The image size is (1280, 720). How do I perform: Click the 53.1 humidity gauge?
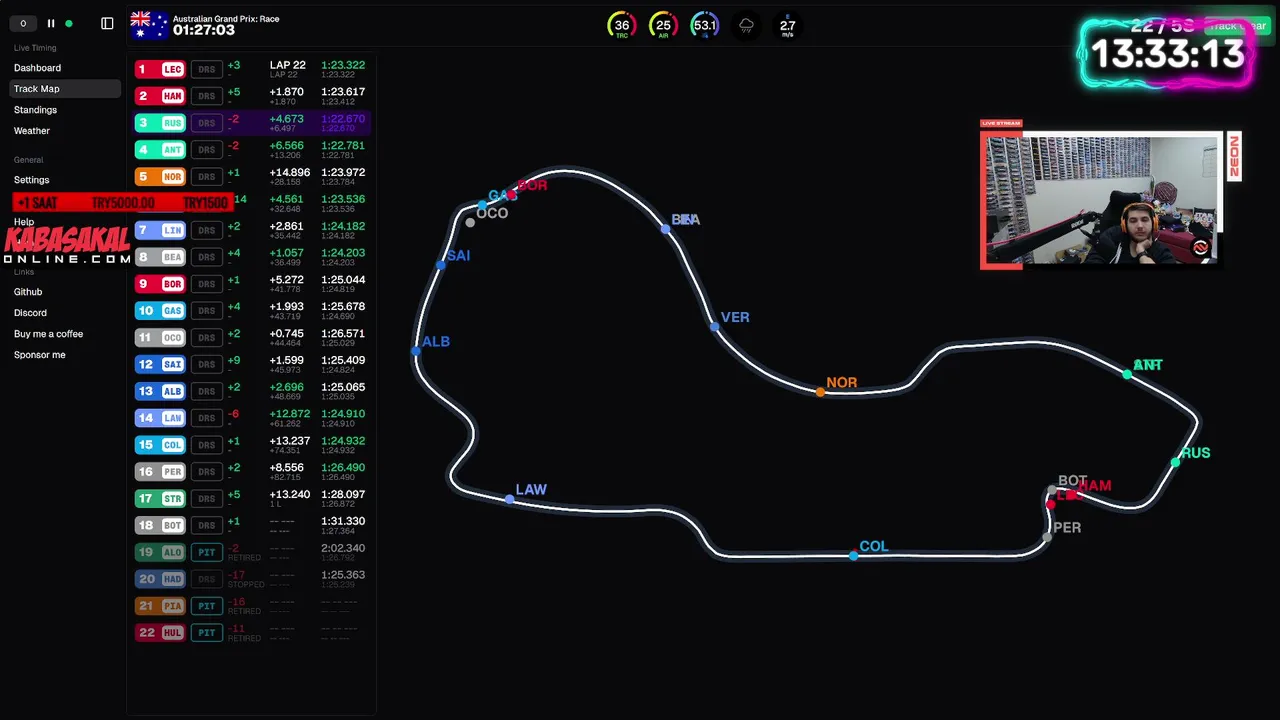705,26
